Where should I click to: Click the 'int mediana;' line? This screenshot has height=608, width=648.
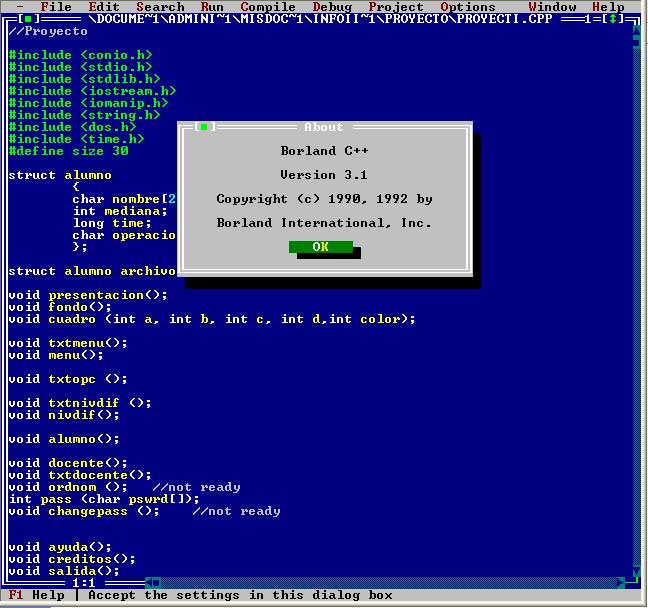[x=120, y=211]
